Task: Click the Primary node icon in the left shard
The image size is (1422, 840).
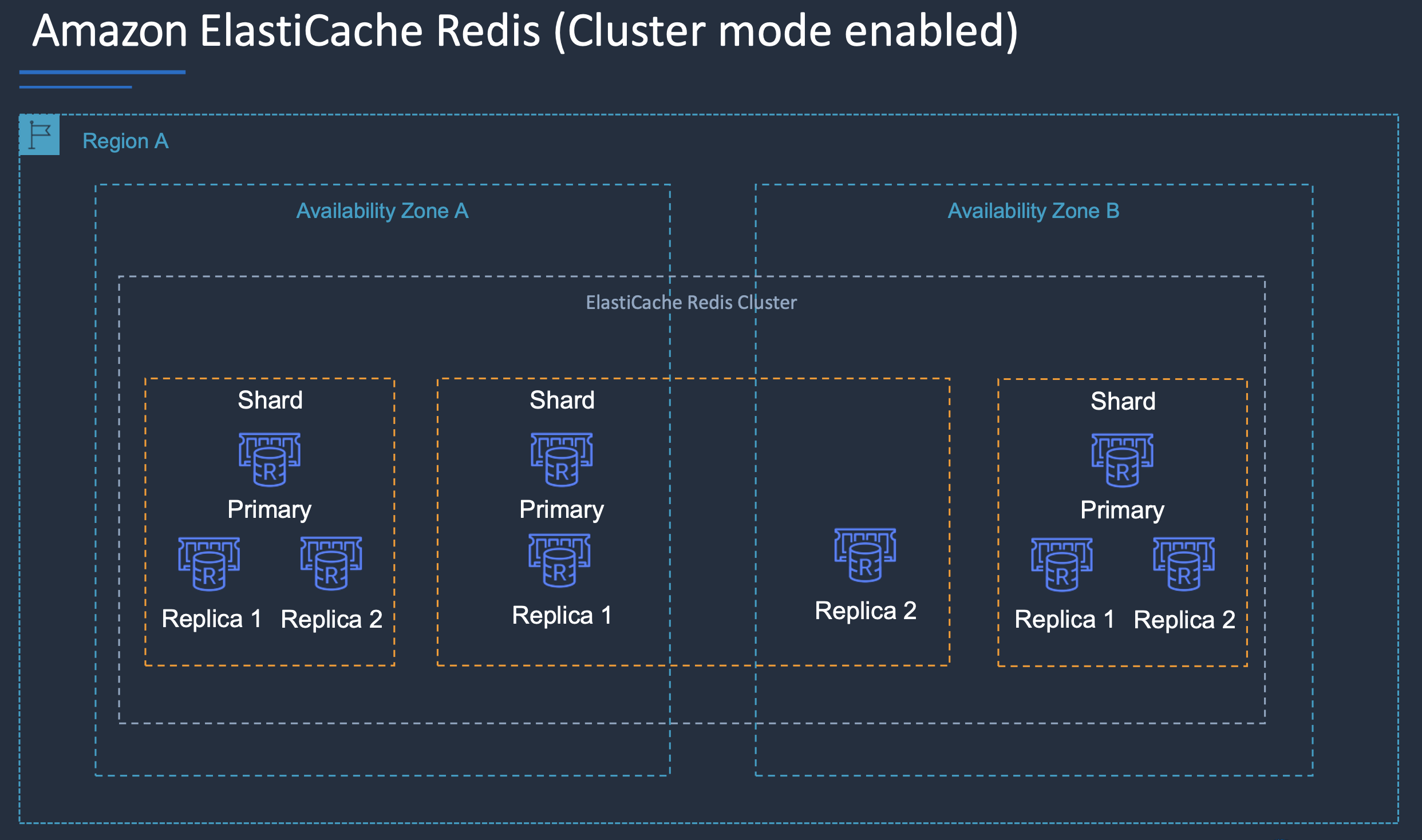Action: [x=270, y=459]
